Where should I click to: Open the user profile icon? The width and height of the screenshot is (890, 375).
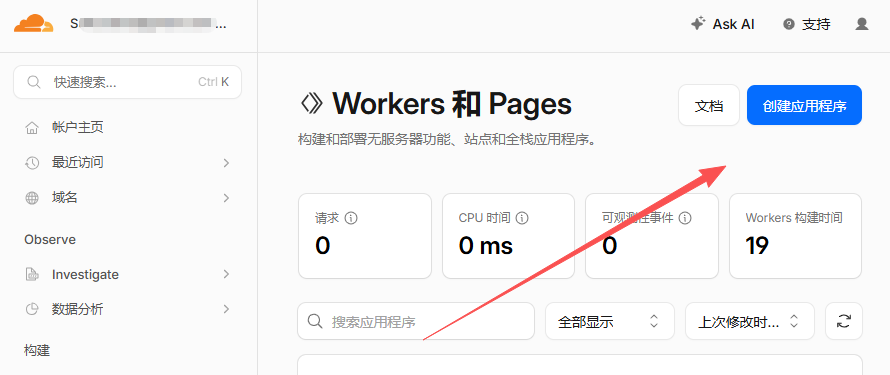[862, 24]
